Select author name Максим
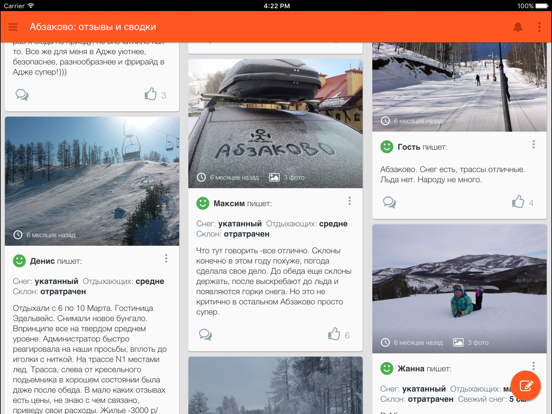This screenshot has height=414, width=552. tap(229, 203)
